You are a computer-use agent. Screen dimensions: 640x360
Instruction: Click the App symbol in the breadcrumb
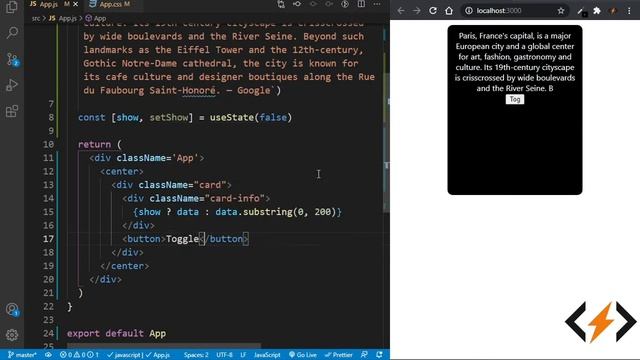click(96, 18)
